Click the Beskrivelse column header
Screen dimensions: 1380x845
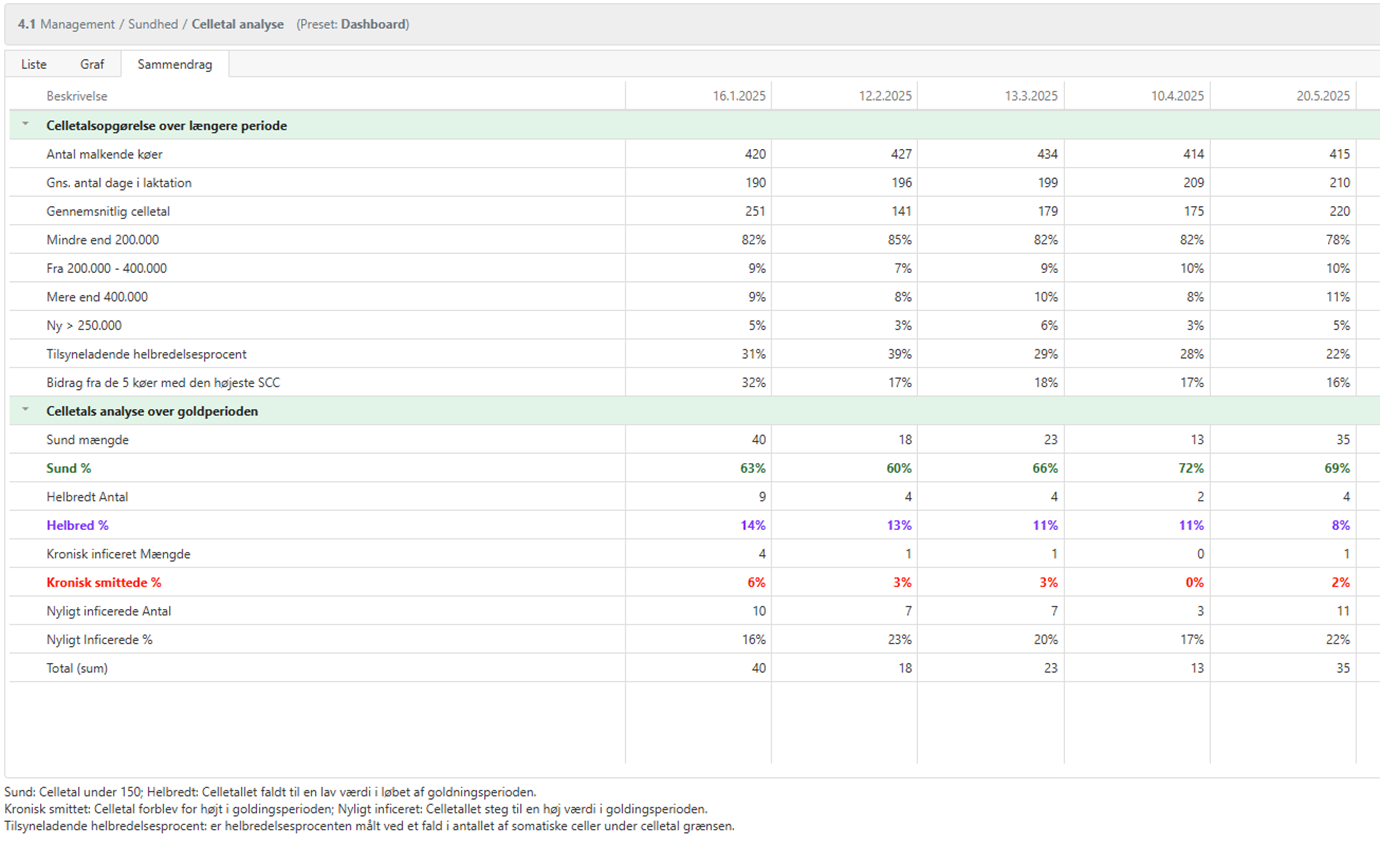tap(77, 96)
